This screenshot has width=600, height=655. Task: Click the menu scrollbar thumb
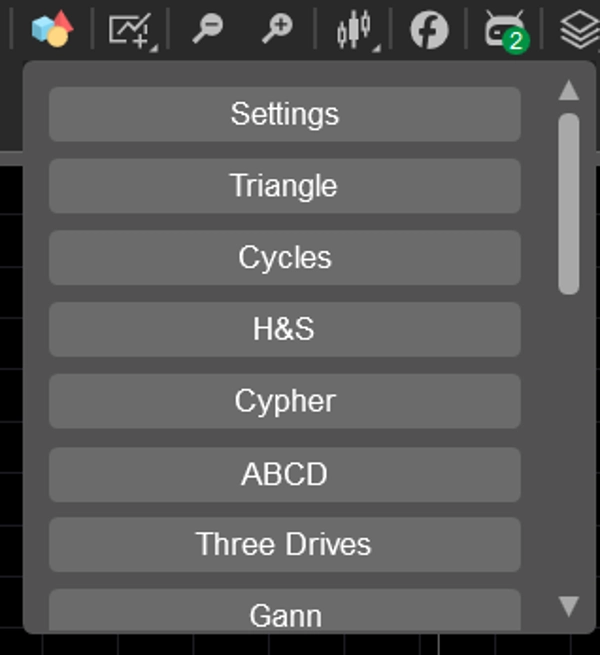(x=569, y=203)
